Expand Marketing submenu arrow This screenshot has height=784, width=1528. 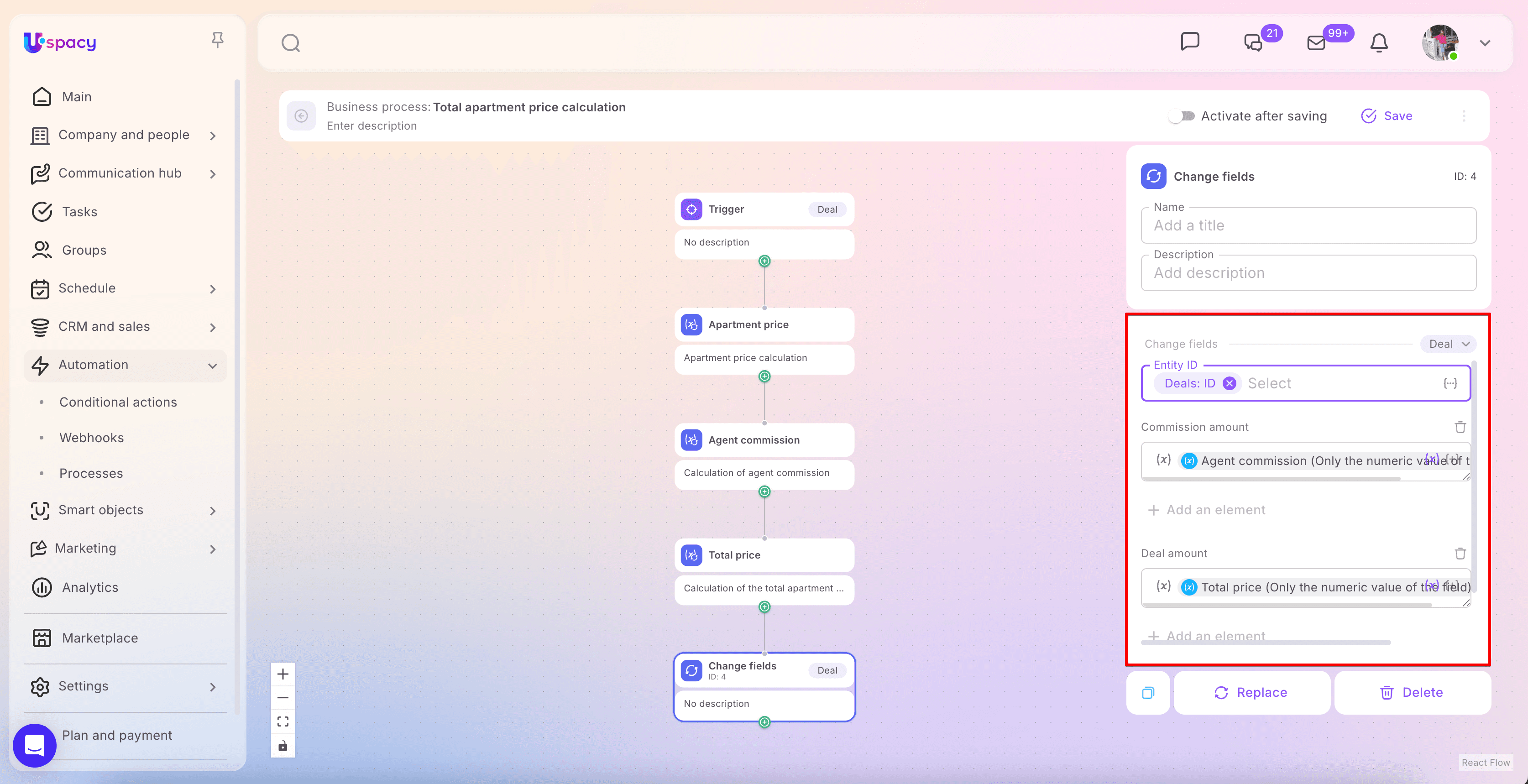(213, 549)
